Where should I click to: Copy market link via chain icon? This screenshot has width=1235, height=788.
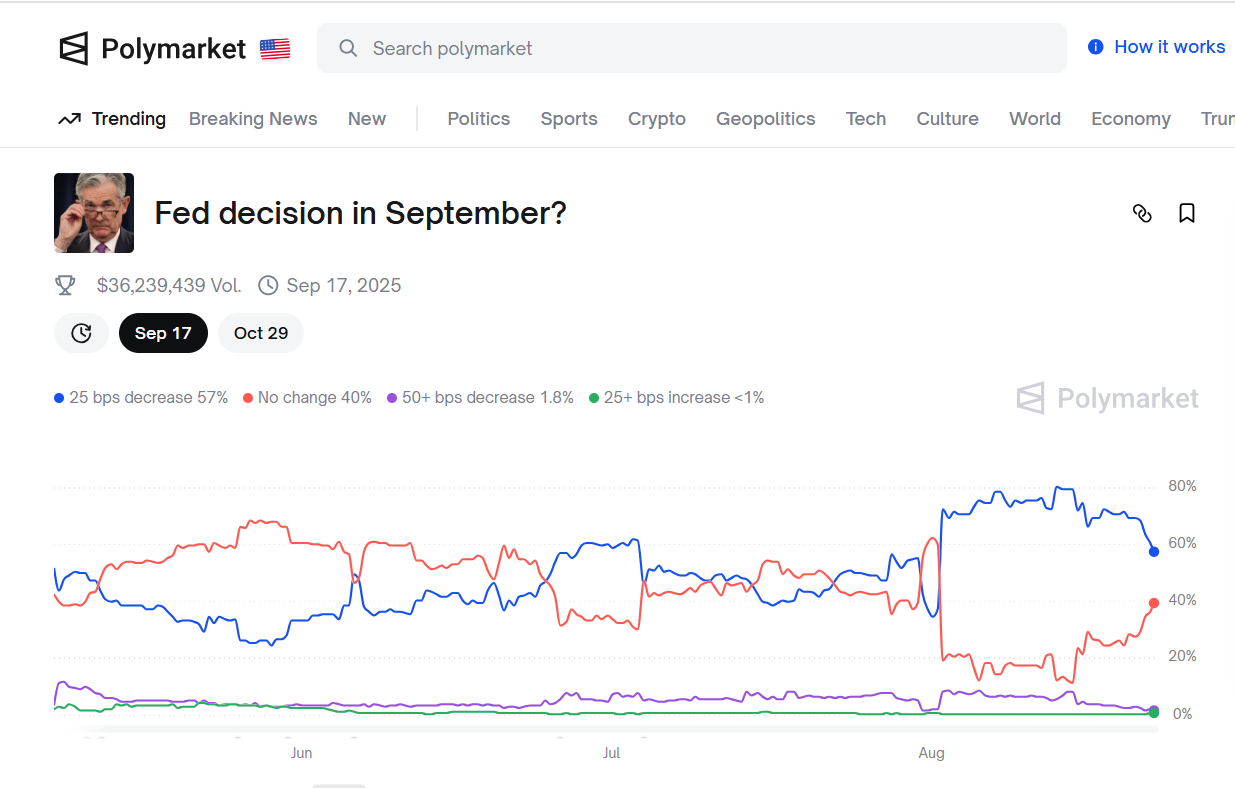[x=1142, y=213]
